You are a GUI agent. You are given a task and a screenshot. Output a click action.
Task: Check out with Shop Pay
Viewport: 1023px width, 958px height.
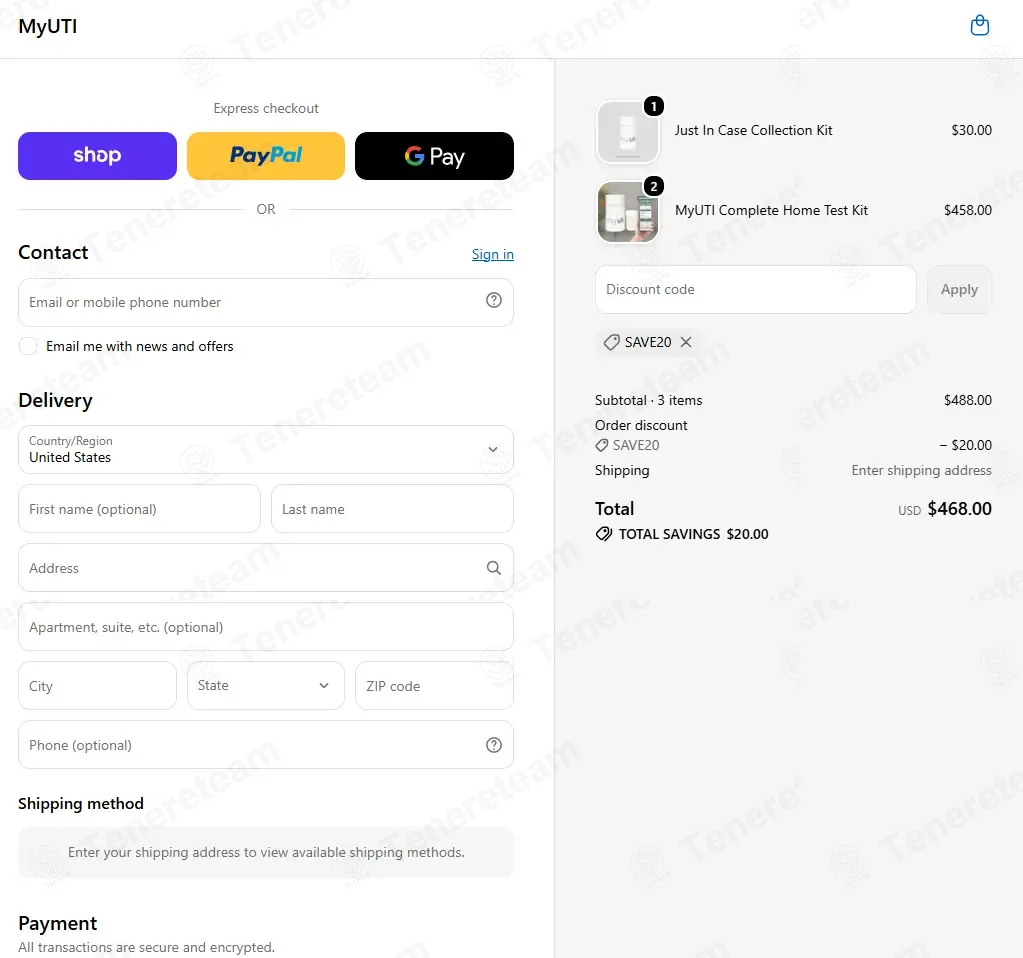tap(97, 156)
